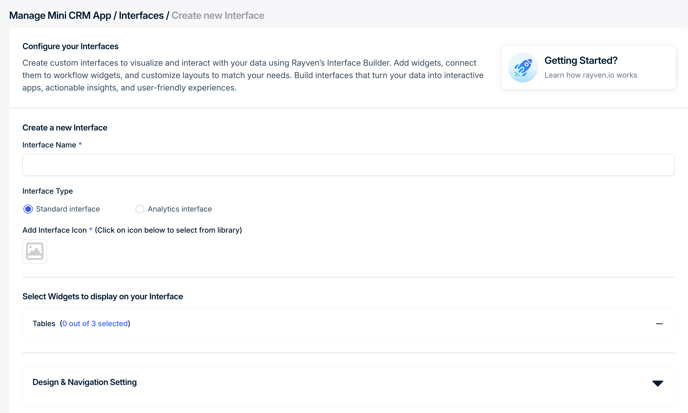Viewport: 688px width, 413px height.
Task: Click the 'Add Interface Icon' label
Action: [x=54, y=230]
